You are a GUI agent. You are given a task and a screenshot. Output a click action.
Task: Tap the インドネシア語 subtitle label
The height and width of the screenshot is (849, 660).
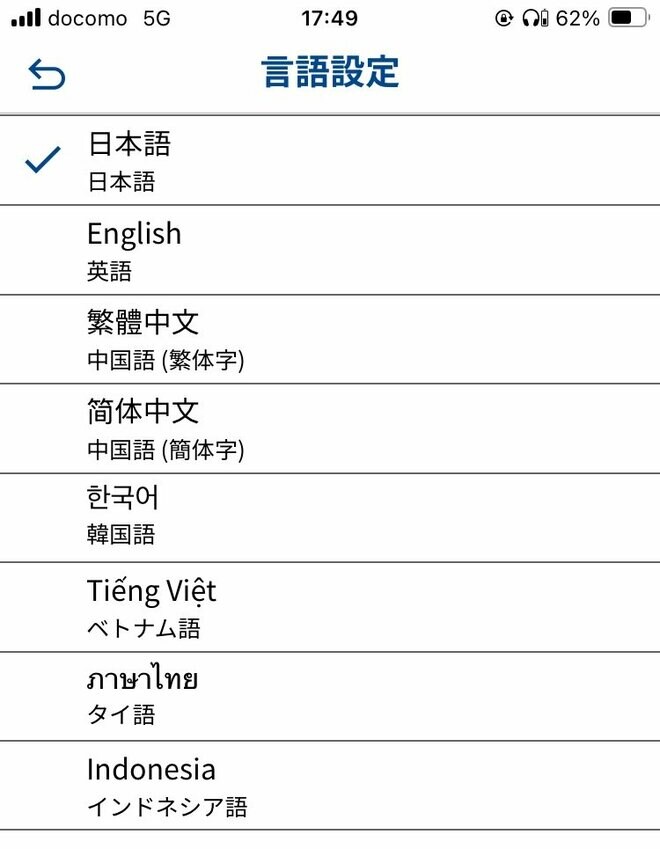(167, 806)
